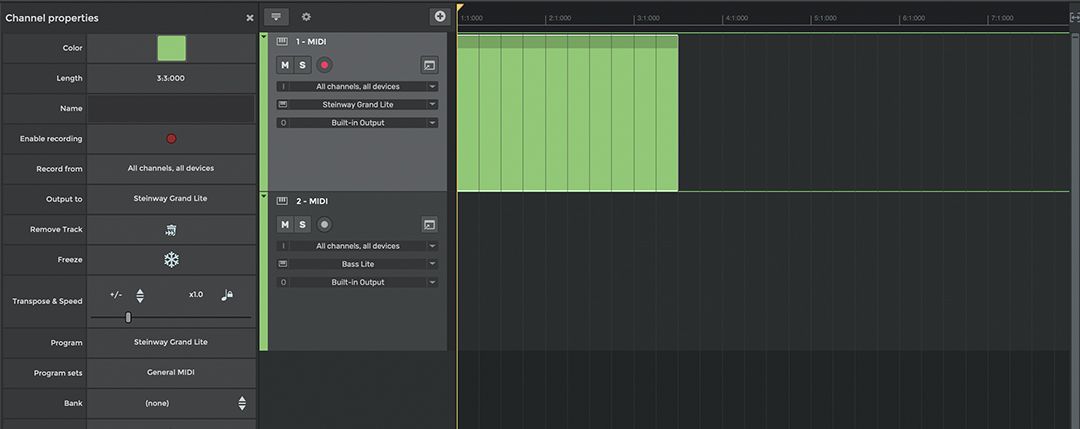
Task: Mute track 1 - MIDI
Action: [285, 65]
